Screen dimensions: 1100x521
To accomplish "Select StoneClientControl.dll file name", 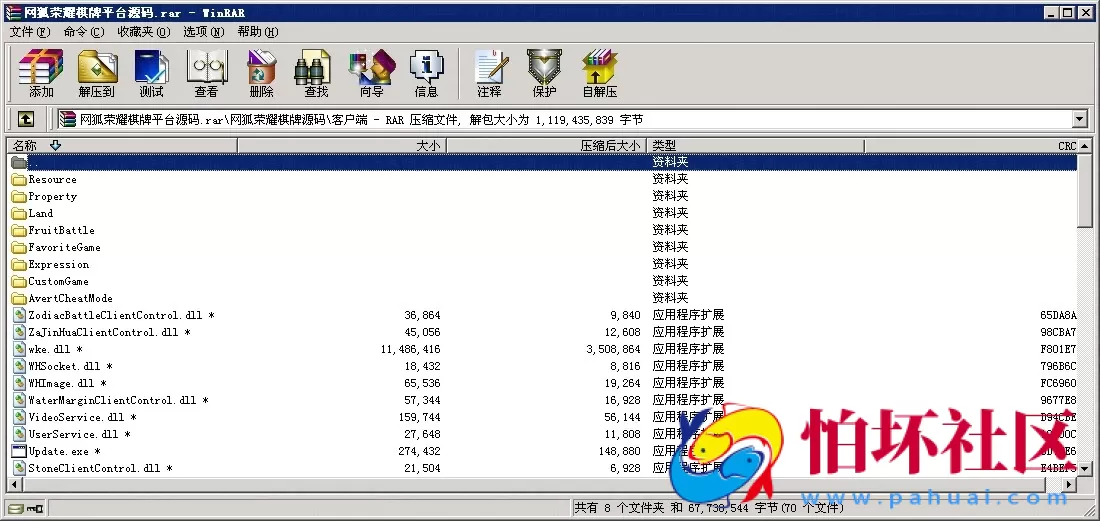I will (100, 468).
